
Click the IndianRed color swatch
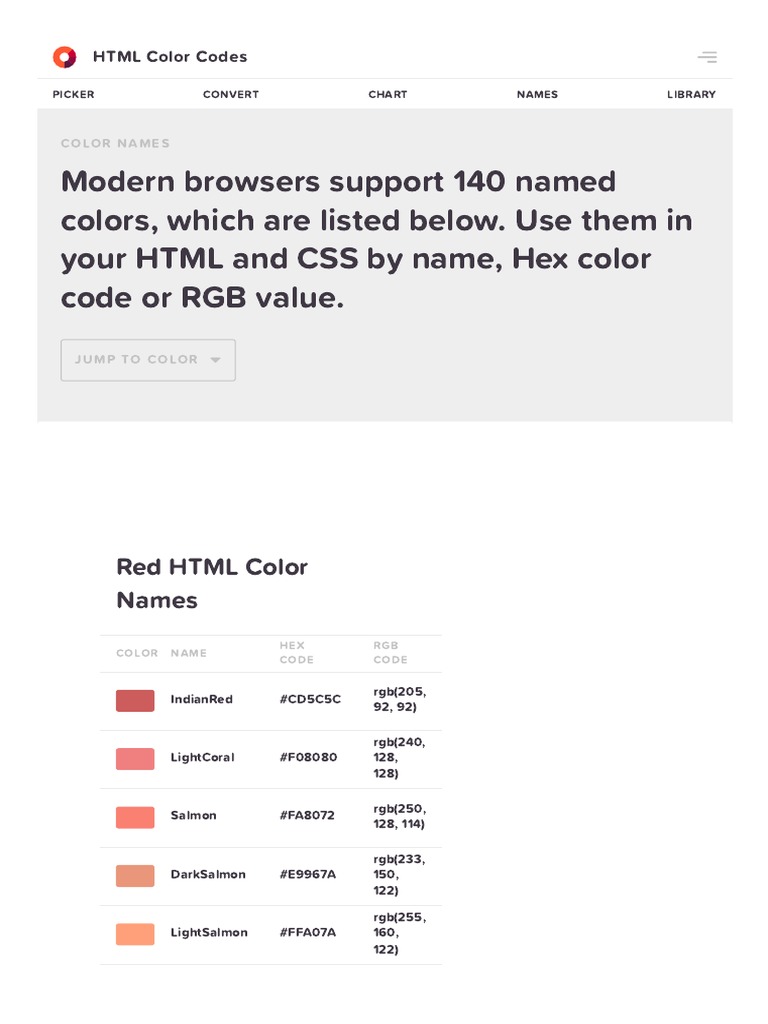(x=135, y=700)
